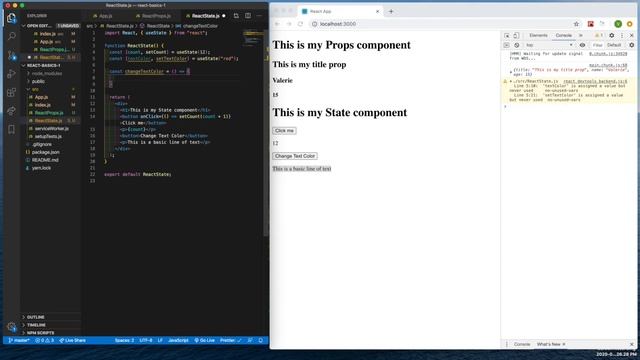Open DevTools Settings gear in top bar
This screenshot has height=360, width=640.
(611, 36)
